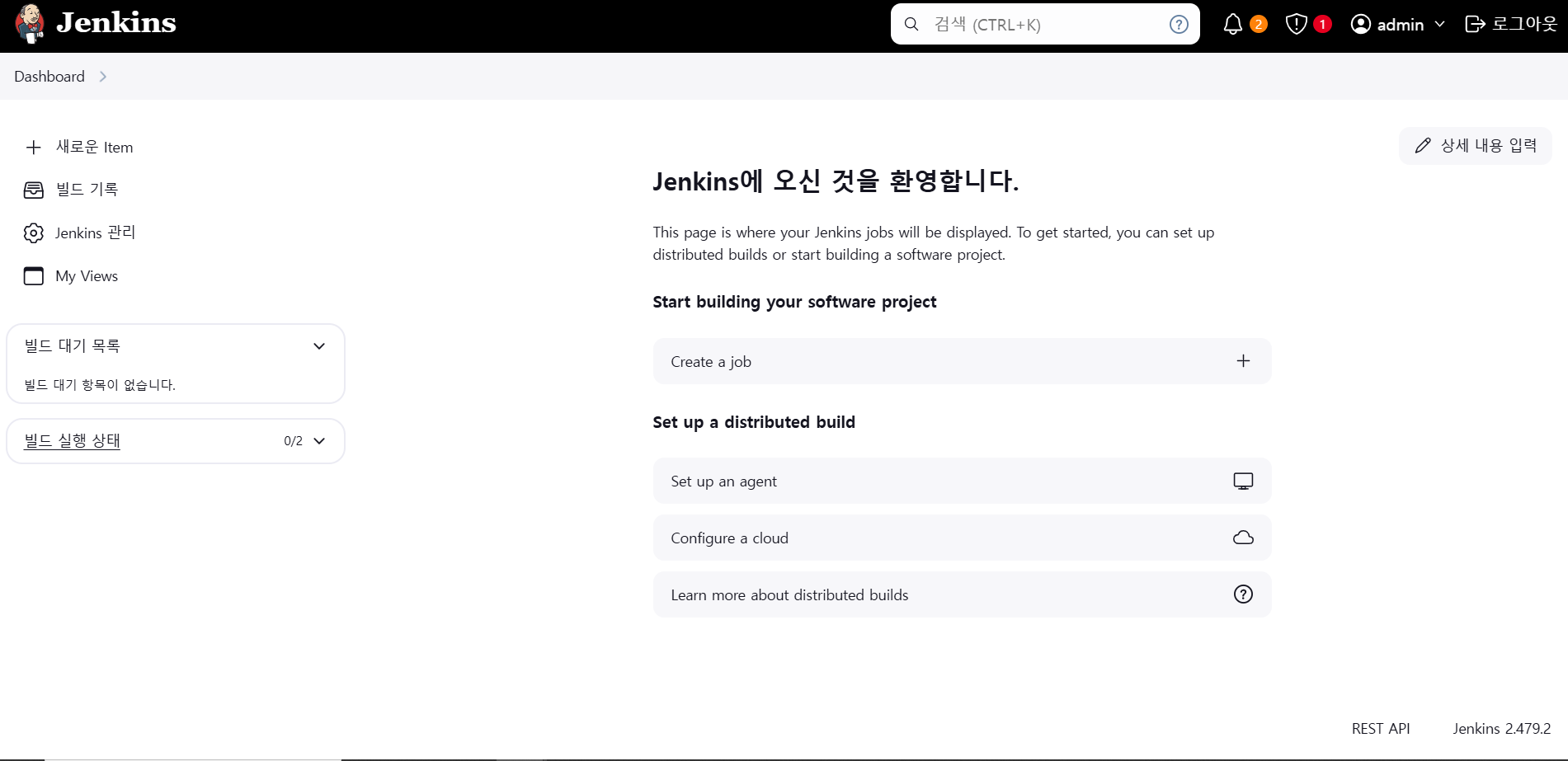Click 상세 내용 입력 edit description button
Image resolution: width=1568 pixels, height=761 pixels.
click(x=1476, y=146)
